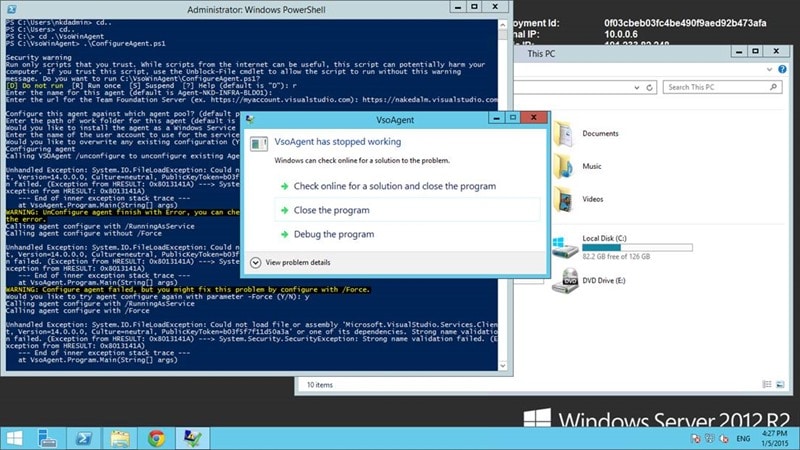800x450 pixels.
Task: Close the VsoAgent dialog window
Action: (x=534, y=117)
